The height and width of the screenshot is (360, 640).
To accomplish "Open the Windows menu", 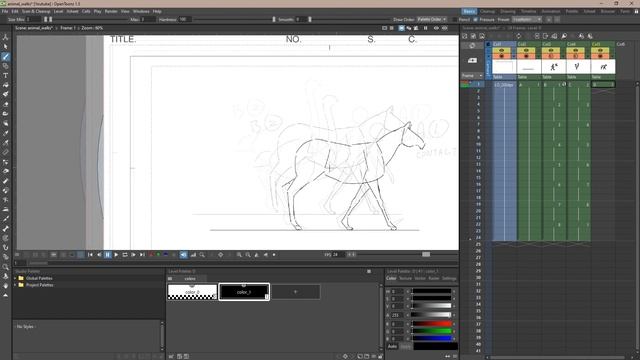I will tap(141, 11).
